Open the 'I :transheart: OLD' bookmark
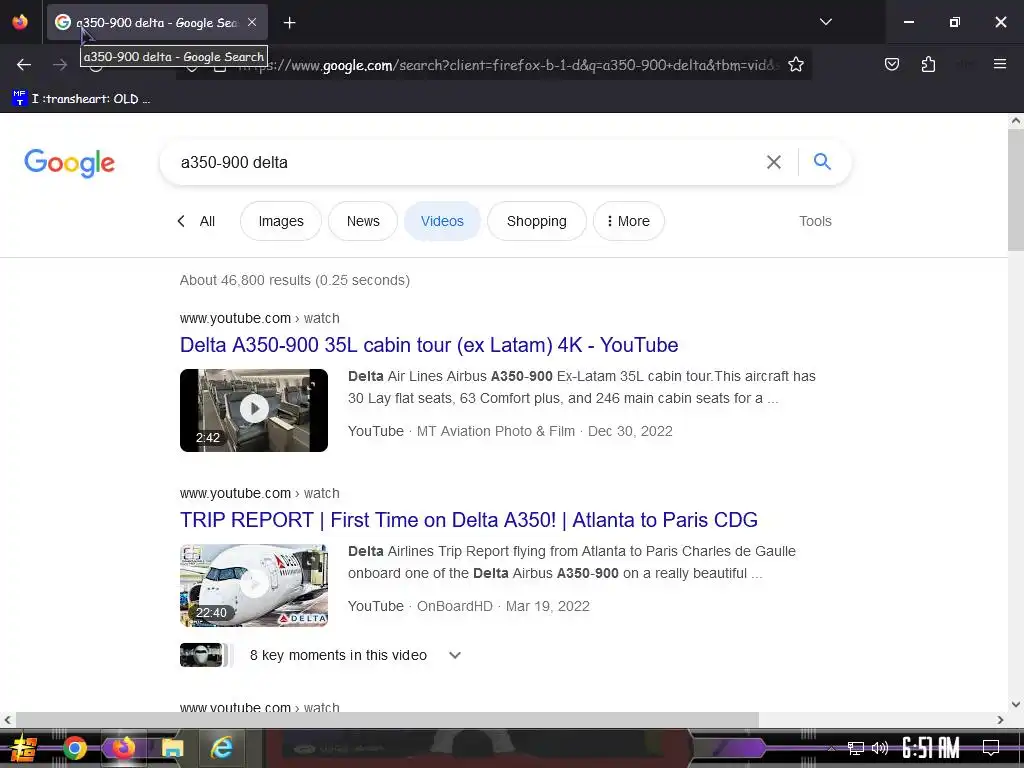 [82, 99]
